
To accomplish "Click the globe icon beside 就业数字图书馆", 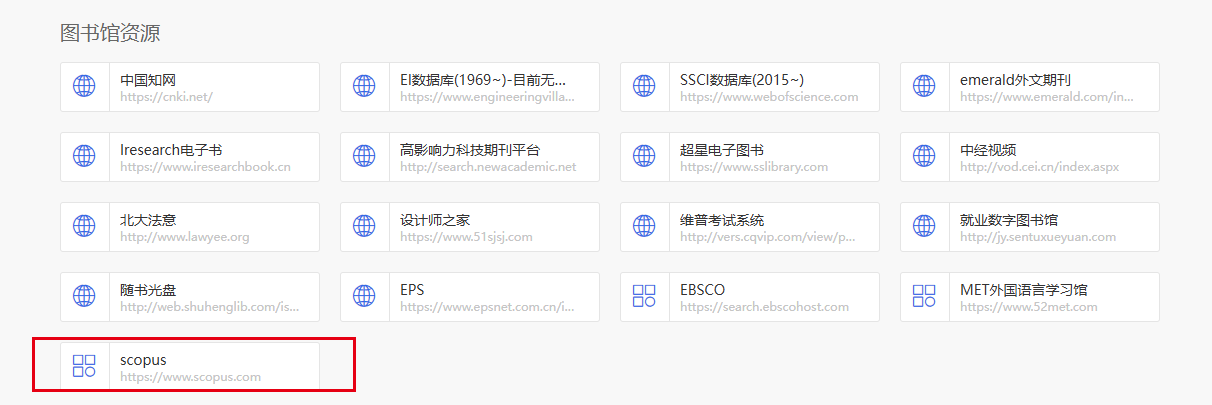I will tap(924, 227).
